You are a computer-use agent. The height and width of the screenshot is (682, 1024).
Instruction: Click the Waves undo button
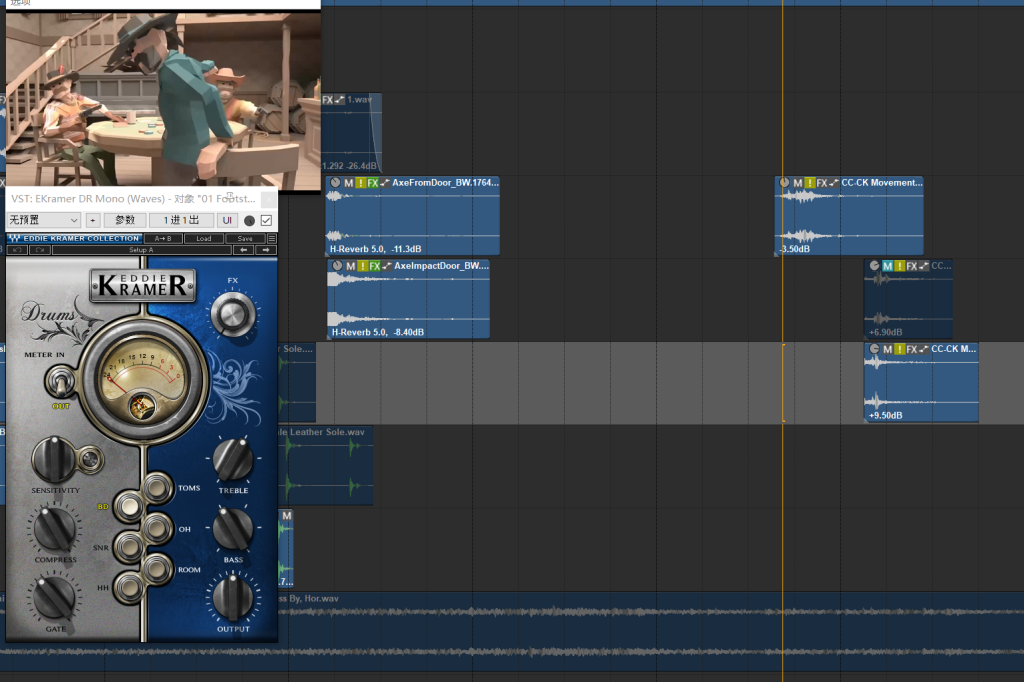(17, 250)
